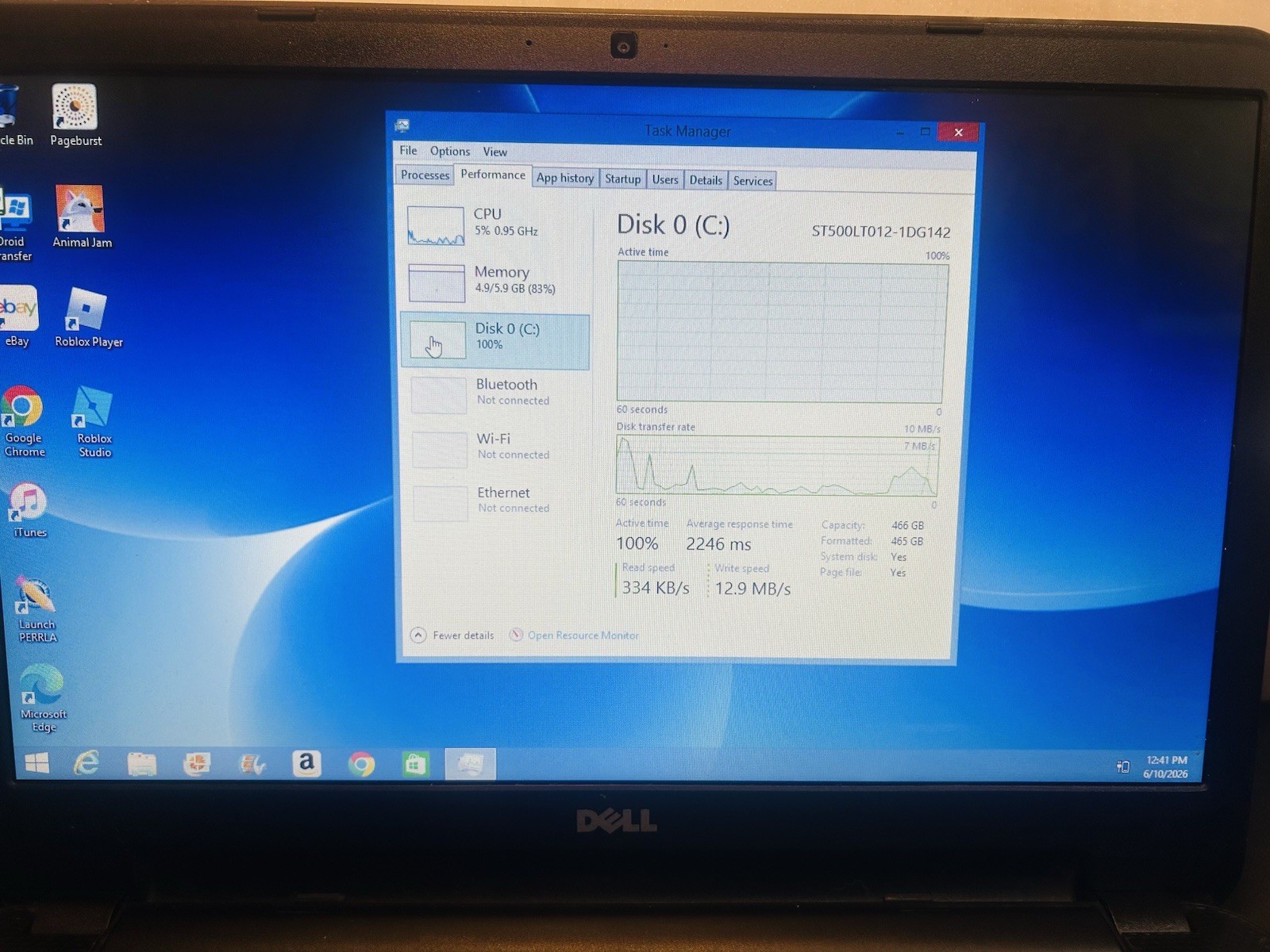The image size is (1270, 952).
Task: Close the Task Manager window
Action: pyautogui.click(x=958, y=132)
